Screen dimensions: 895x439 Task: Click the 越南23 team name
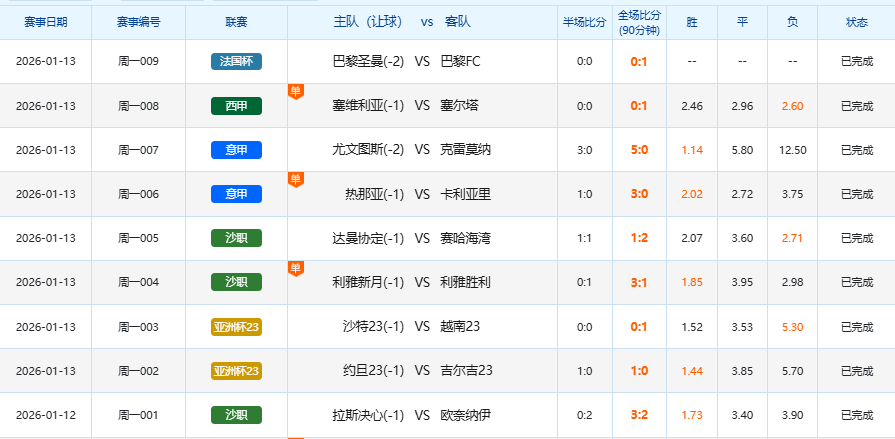tap(460, 326)
